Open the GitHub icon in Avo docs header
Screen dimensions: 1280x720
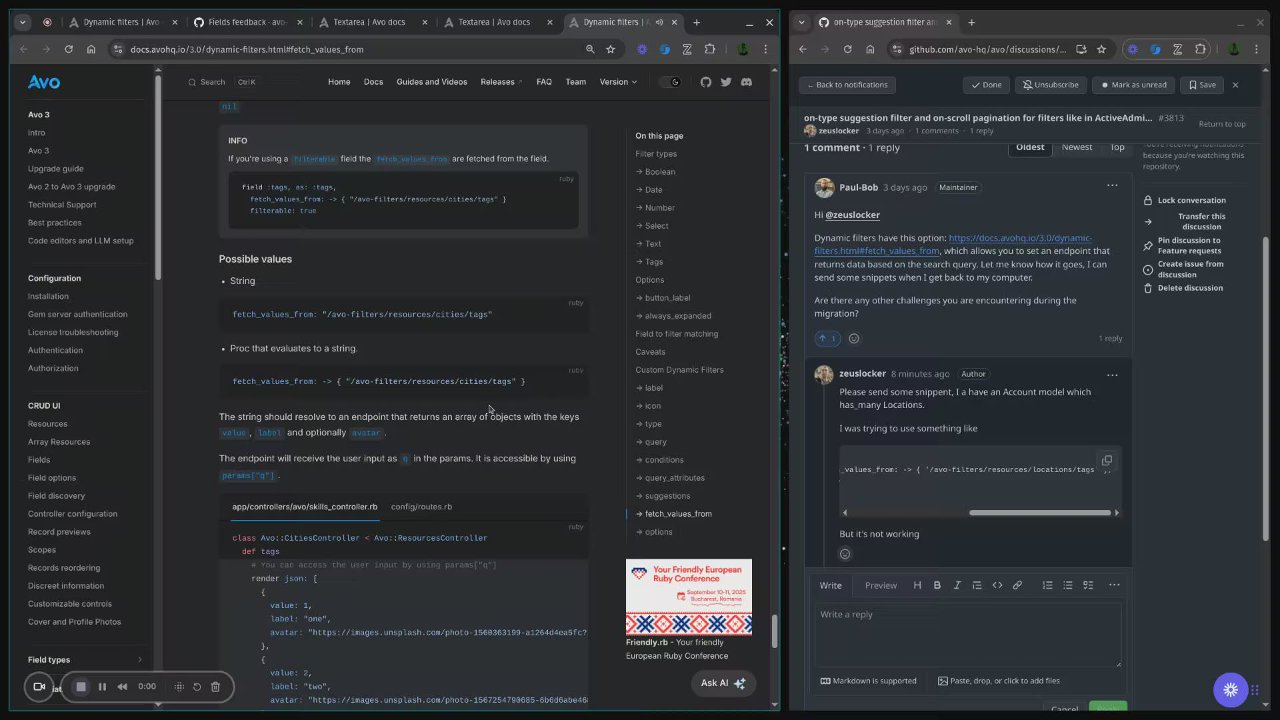(x=706, y=82)
